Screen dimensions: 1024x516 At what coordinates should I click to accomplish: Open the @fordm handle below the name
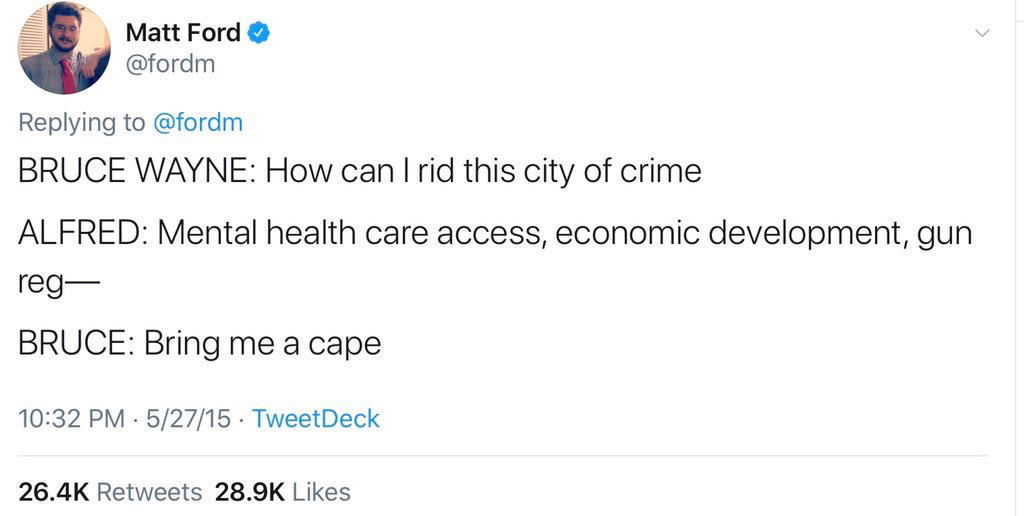(x=170, y=66)
